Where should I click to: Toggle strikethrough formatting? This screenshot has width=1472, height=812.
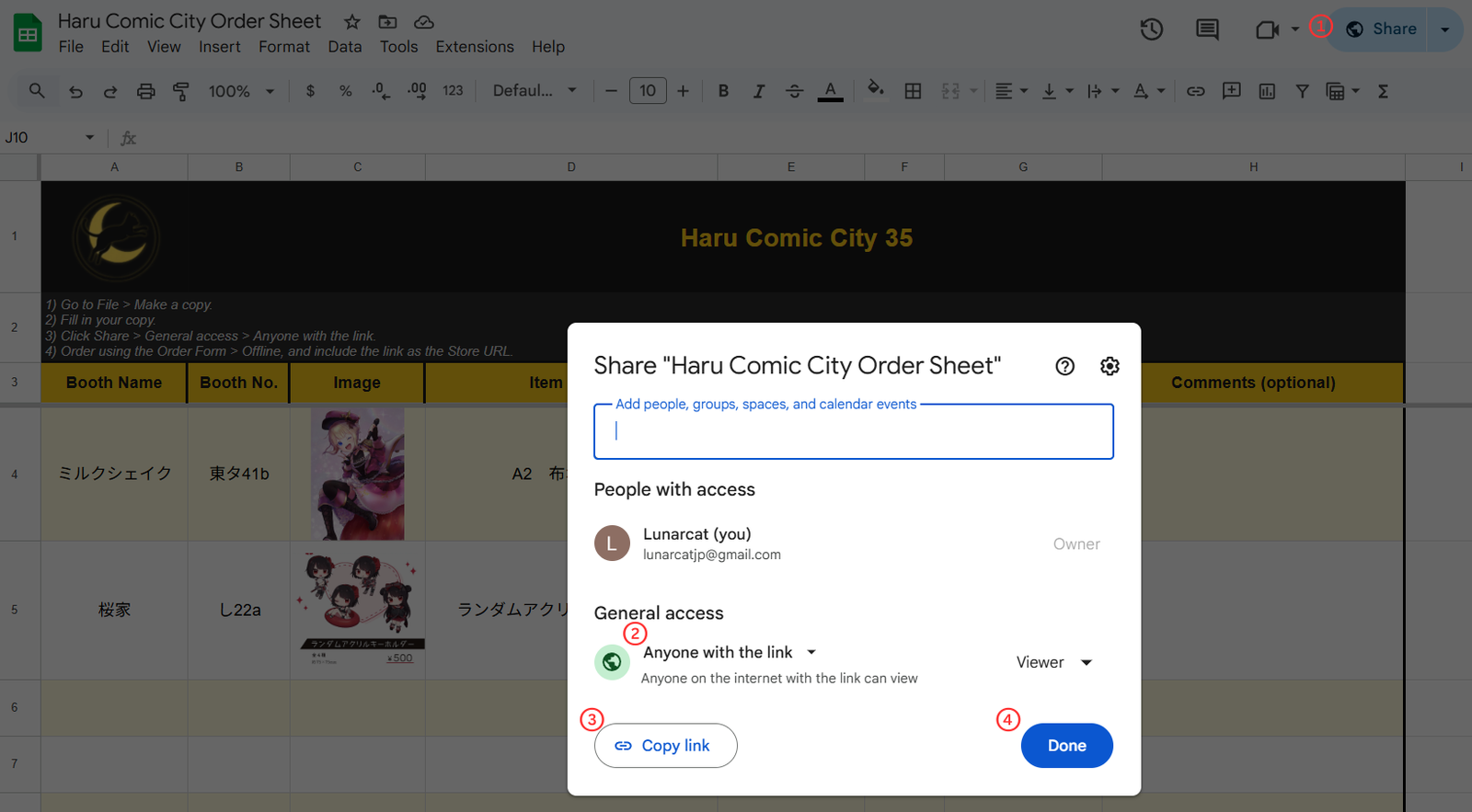[x=794, y=91]
